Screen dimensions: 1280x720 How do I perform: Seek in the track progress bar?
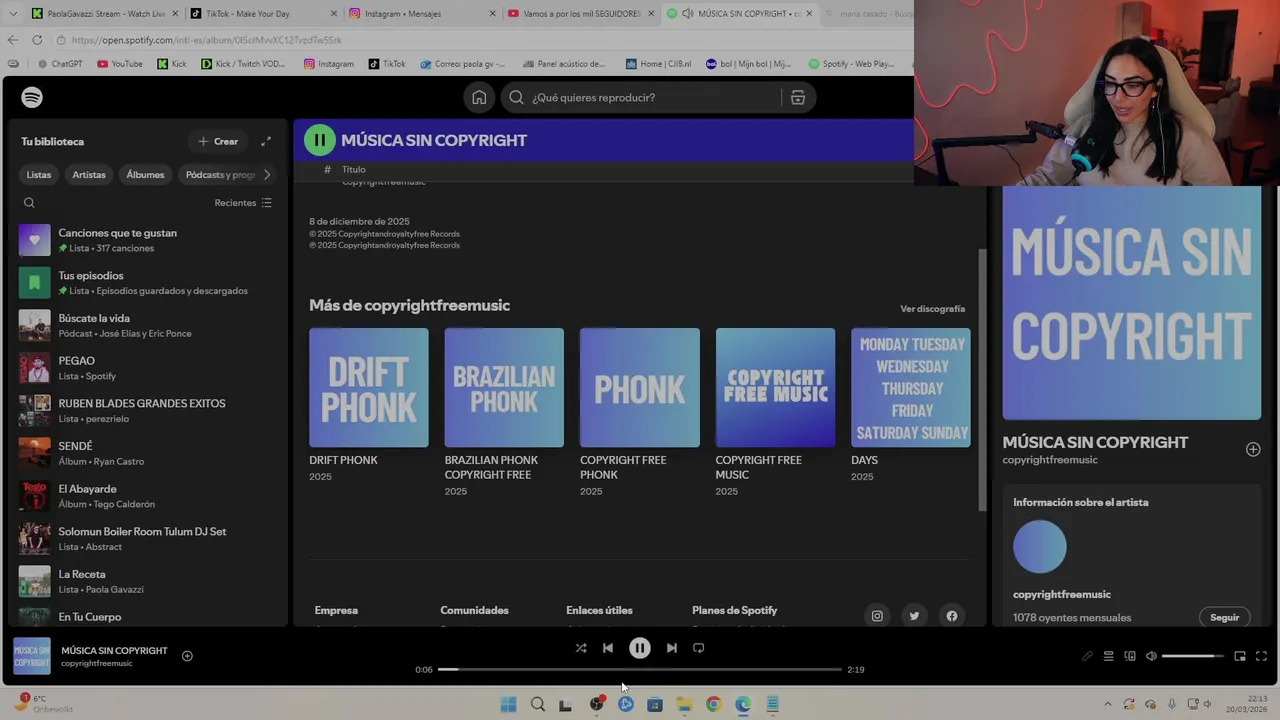[640, 669]
